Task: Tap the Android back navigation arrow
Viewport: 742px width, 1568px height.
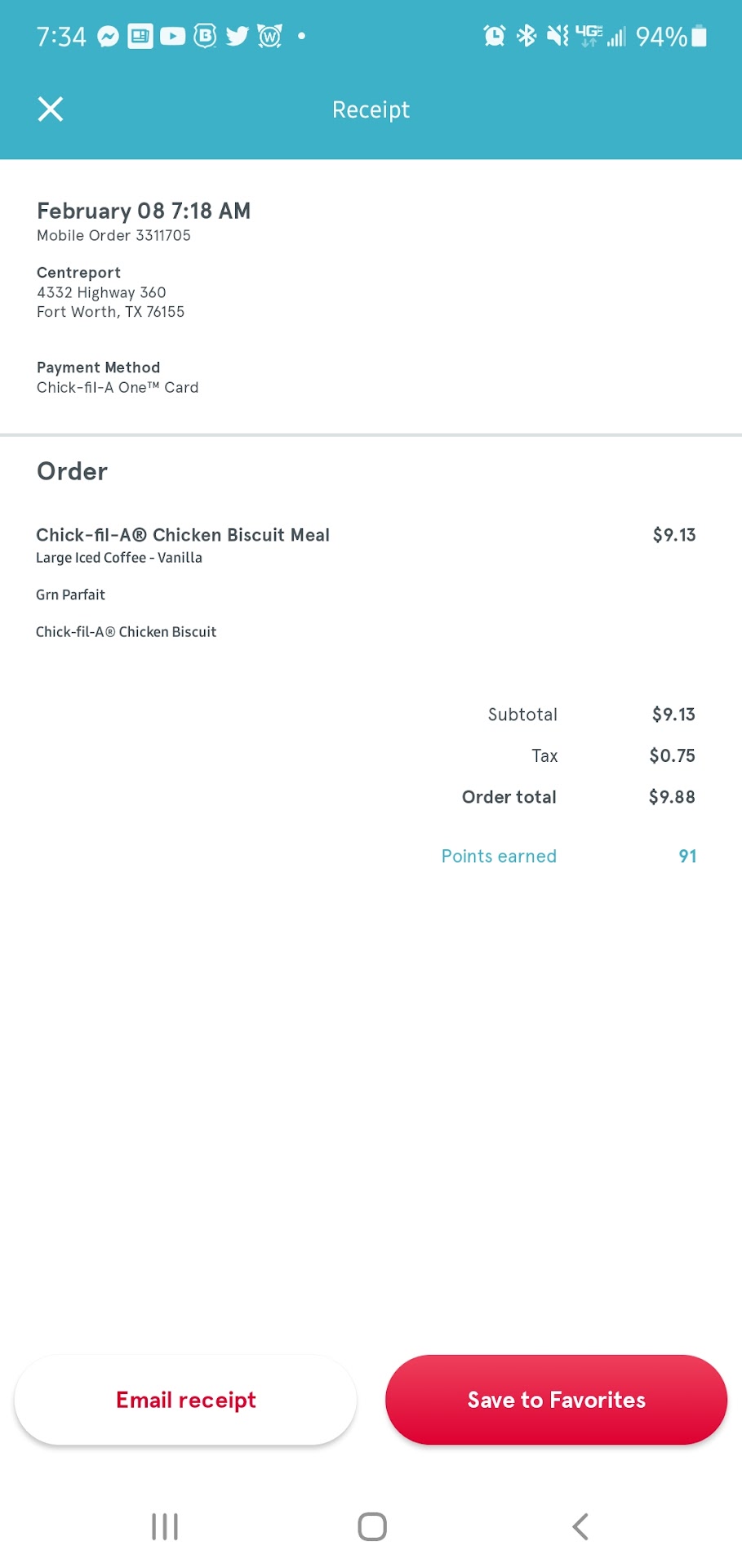Action: 580,1526
